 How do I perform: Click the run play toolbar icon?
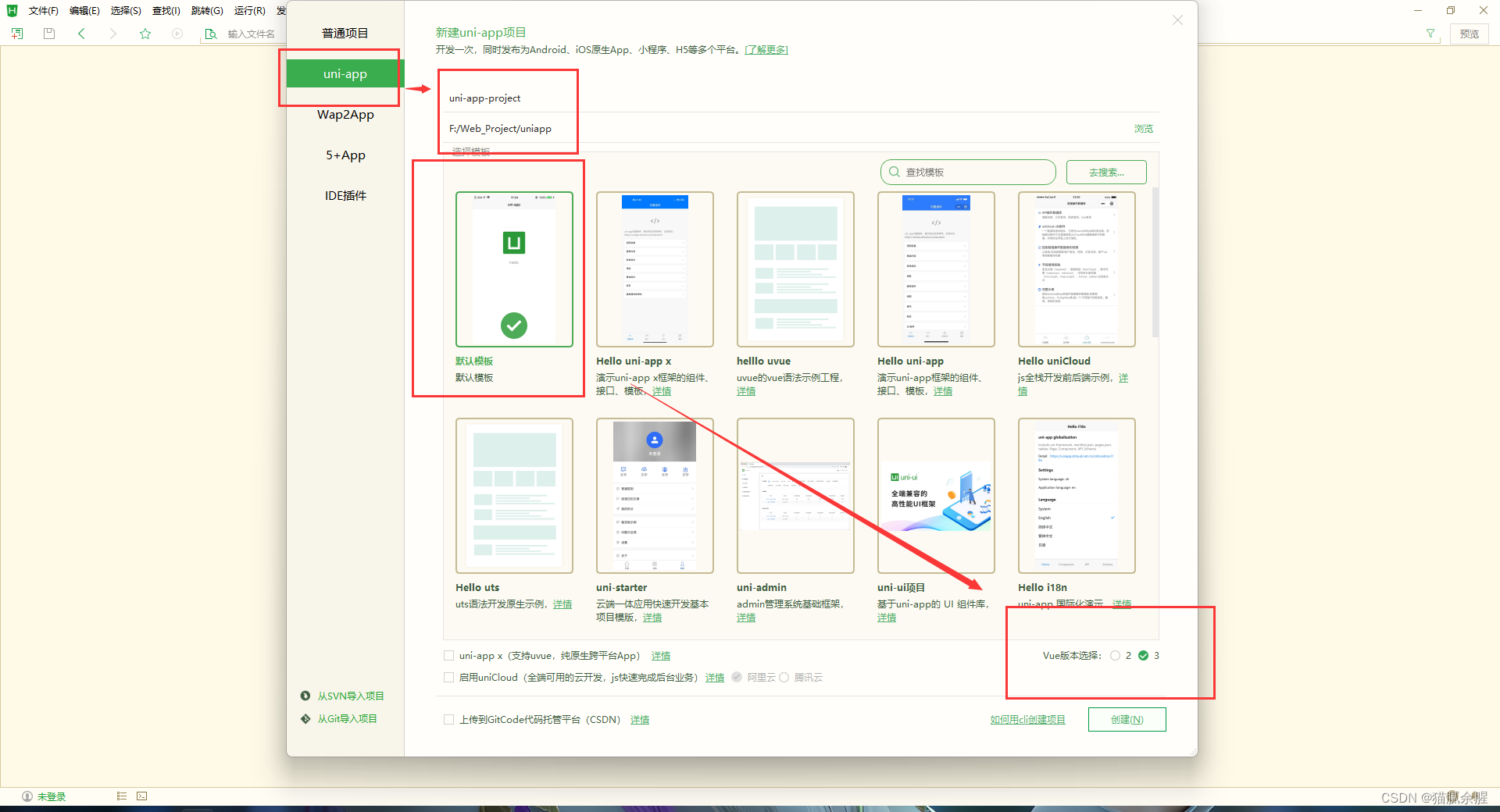point(177,34)
